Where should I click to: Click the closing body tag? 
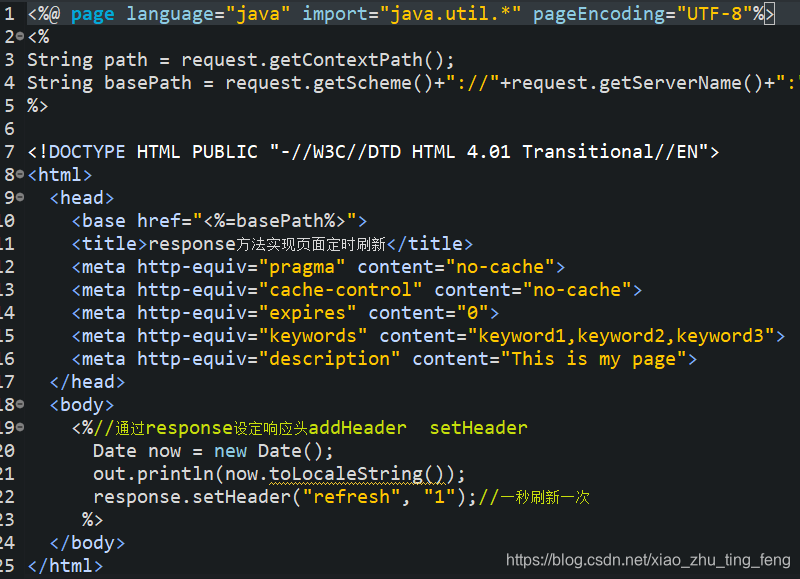[87, 543]
